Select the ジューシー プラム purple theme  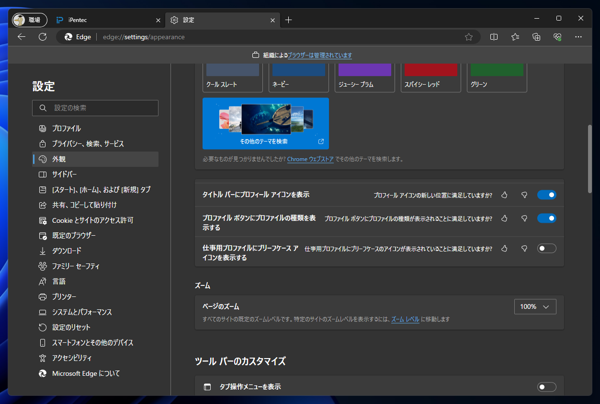point(365,77)
